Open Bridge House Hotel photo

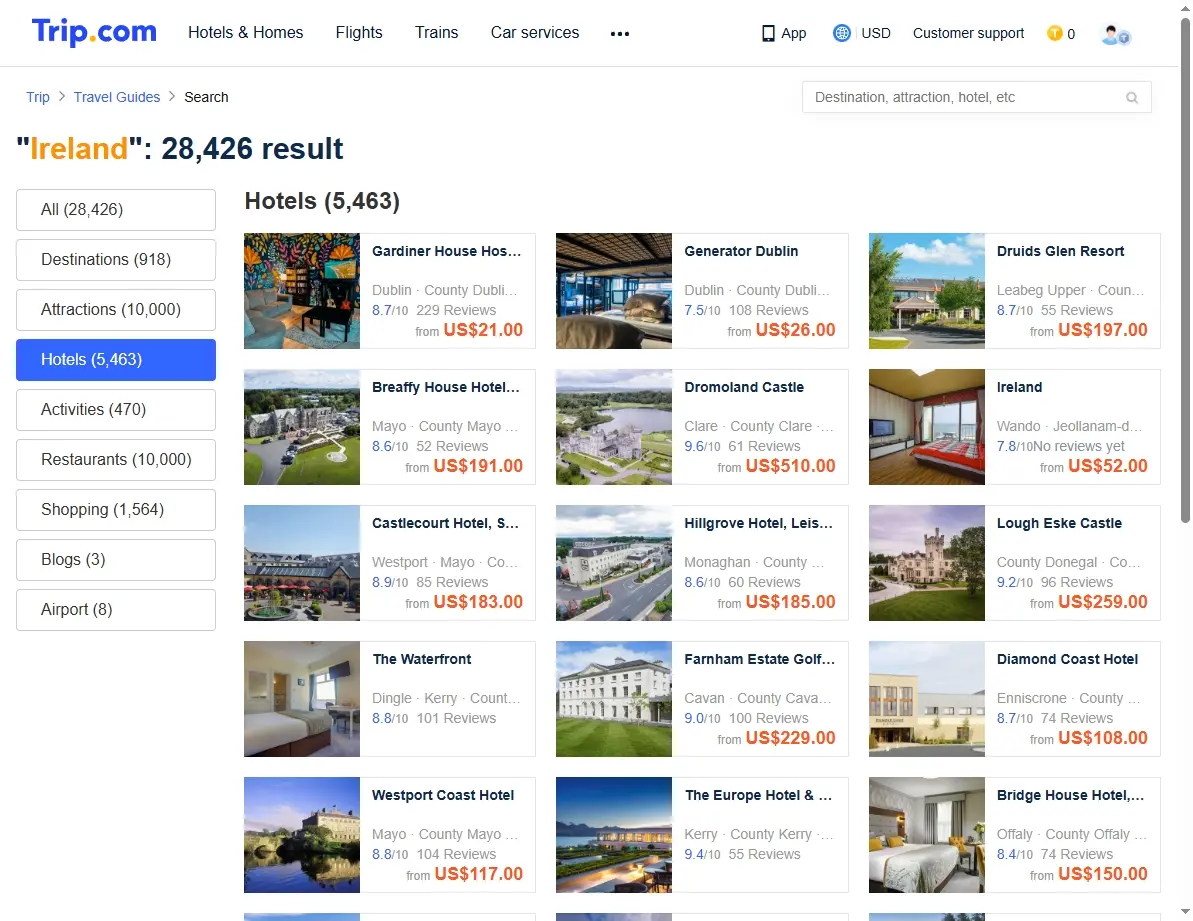pos(927,836)
